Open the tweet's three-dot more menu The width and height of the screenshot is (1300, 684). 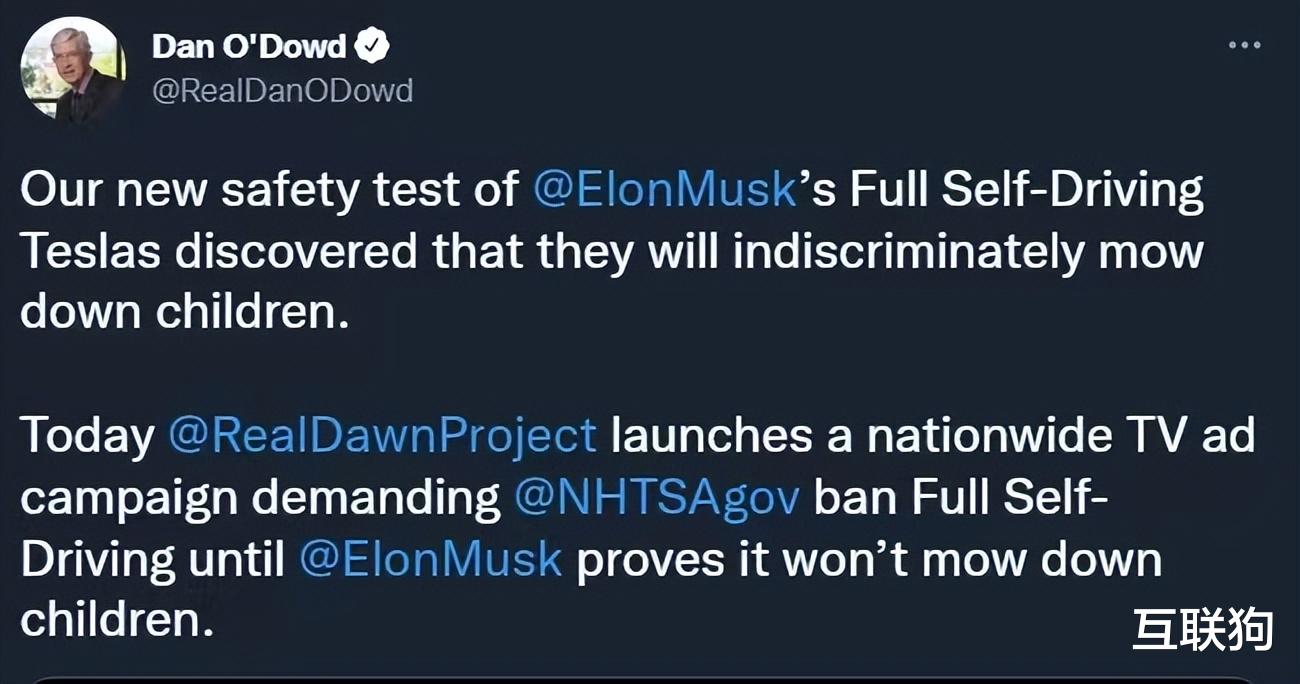pyautogui.click(x=1244, y=45)
